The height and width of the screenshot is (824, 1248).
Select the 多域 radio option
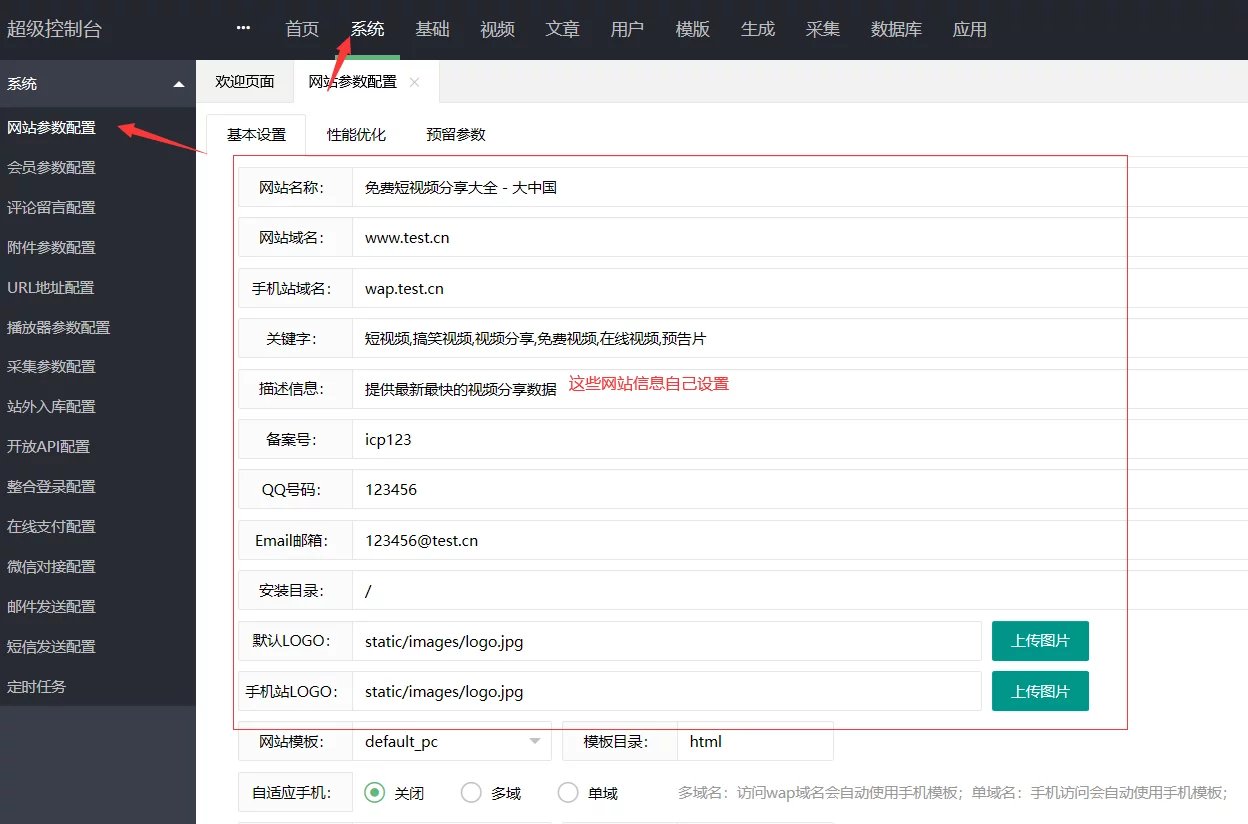coord(471,793)
